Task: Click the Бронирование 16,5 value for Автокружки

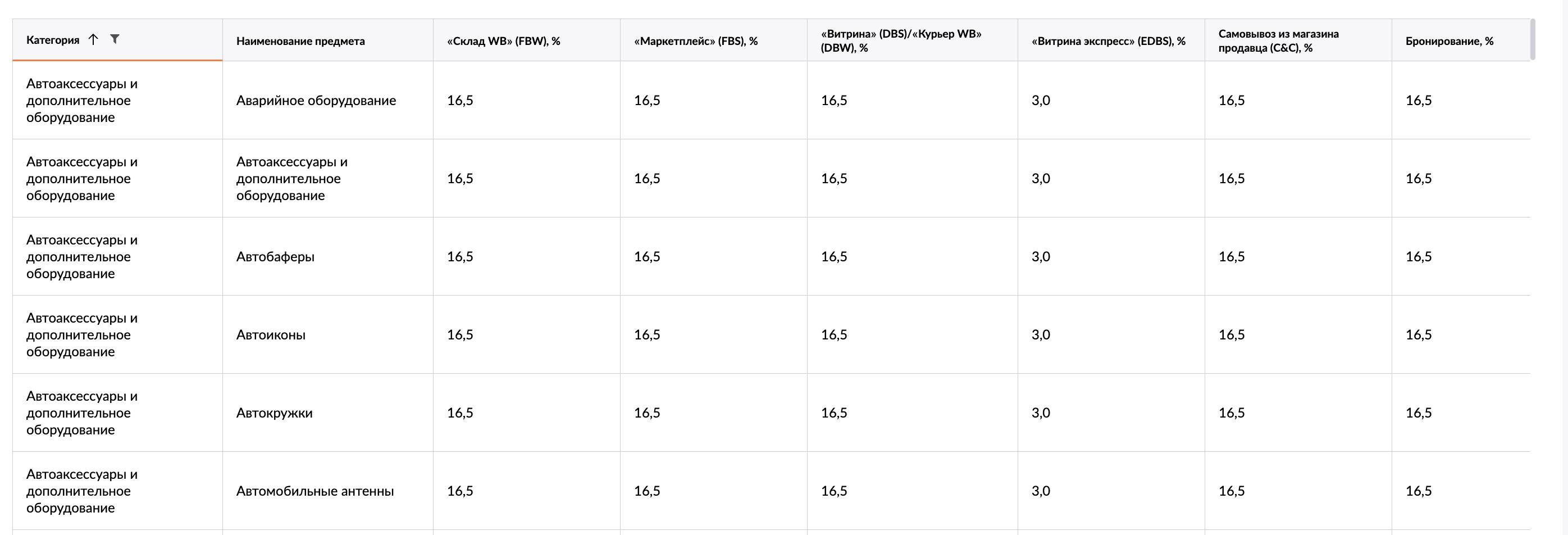Action: (1418, 412)
